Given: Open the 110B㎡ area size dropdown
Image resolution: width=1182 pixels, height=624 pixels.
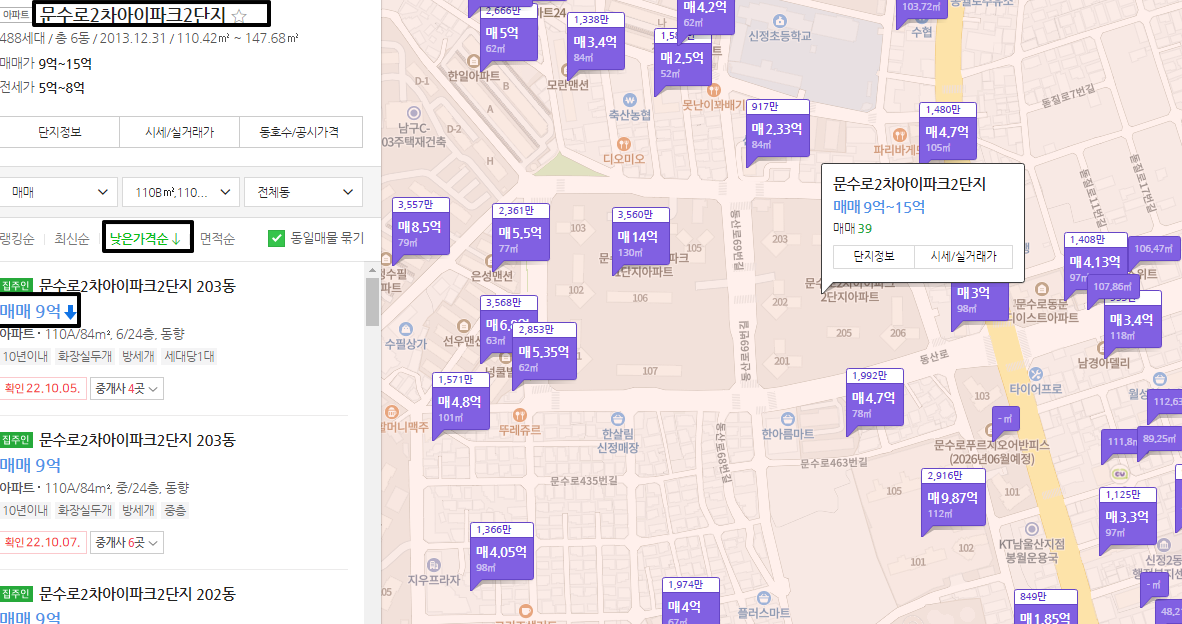Looking at the screenshot, I should pos(181,192).
